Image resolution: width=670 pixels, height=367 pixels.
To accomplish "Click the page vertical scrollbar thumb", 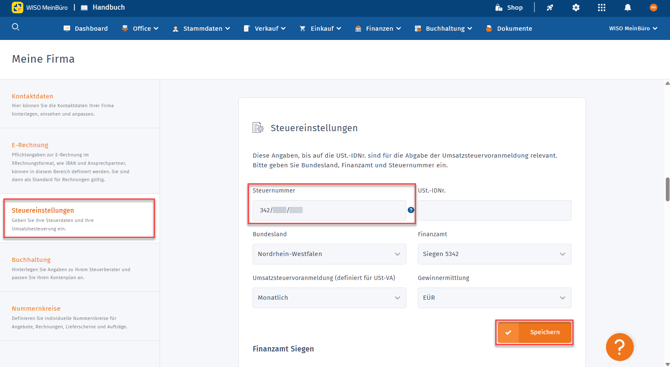I will (x=667, y=189).
